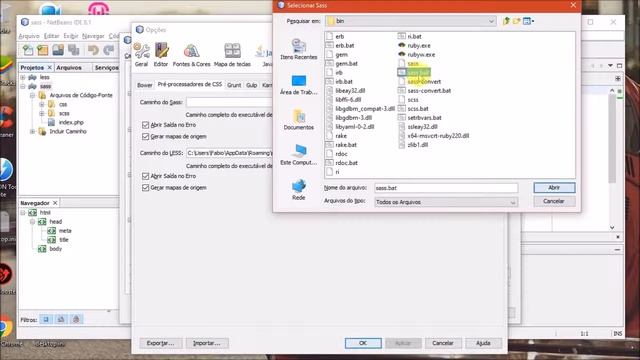This screenshot has width=640, height=360.
Task: Open Navegar menu in NetBeans
Action: click(x=93, y=36)
